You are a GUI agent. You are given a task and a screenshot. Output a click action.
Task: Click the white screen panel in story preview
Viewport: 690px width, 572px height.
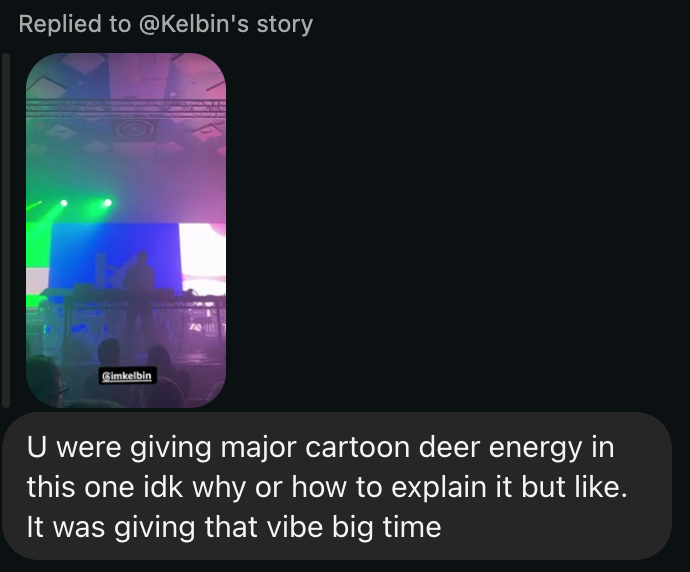tap(202, 255)
